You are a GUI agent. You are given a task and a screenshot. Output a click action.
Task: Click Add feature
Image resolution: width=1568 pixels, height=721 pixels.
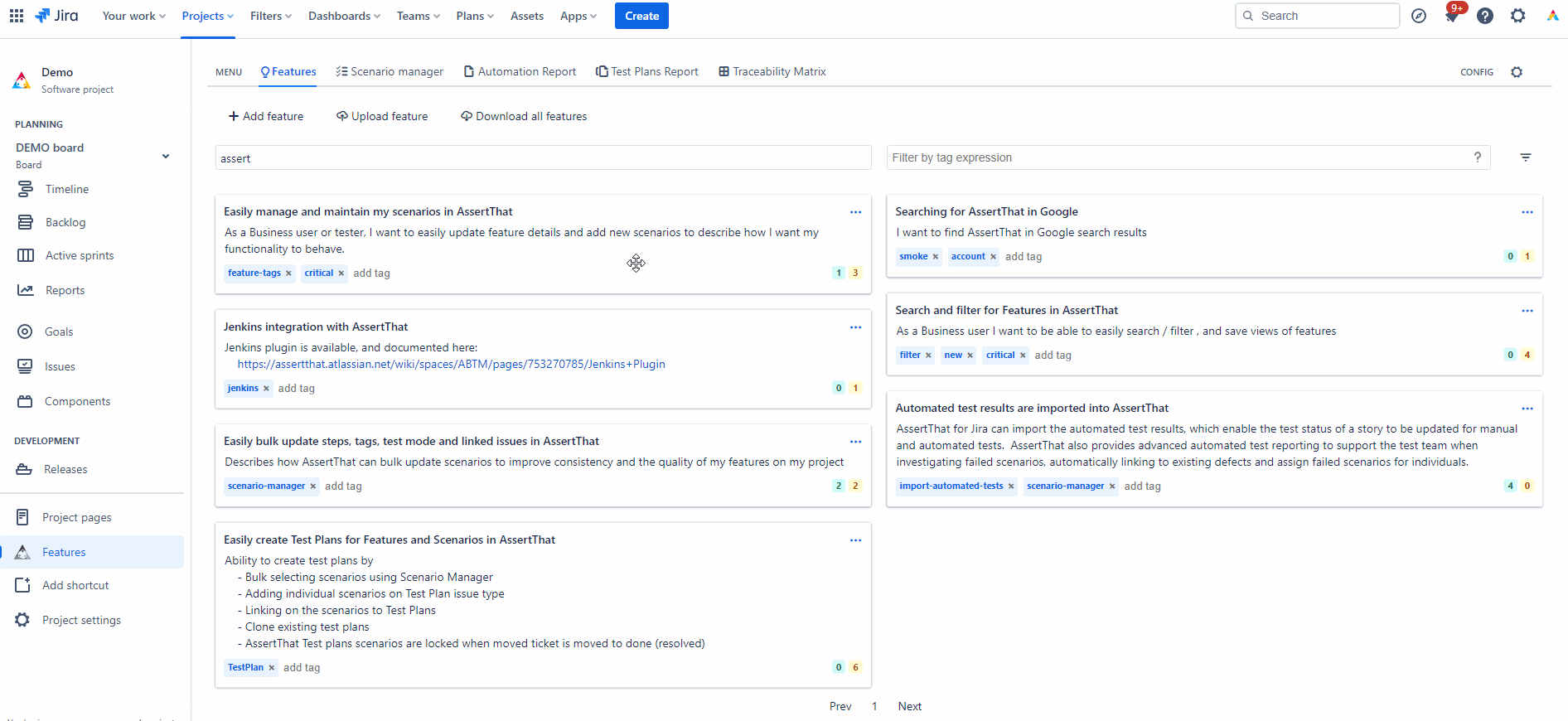click(x=266, y=117)
